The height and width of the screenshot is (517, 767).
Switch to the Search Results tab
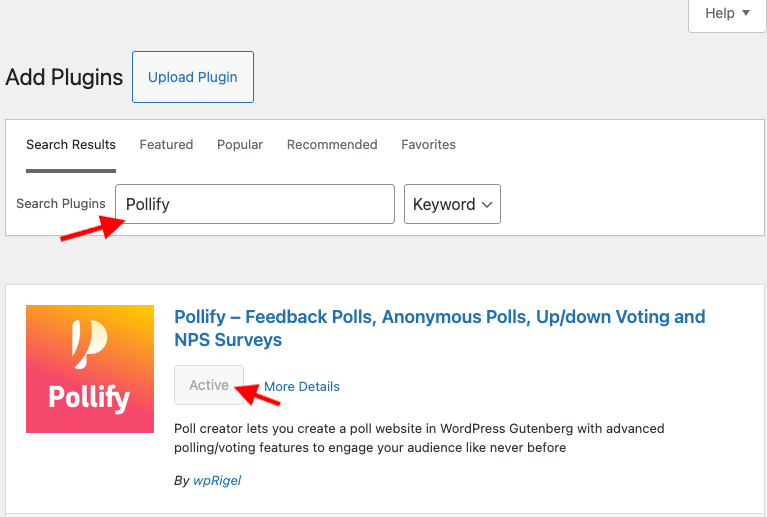[71, 145]
